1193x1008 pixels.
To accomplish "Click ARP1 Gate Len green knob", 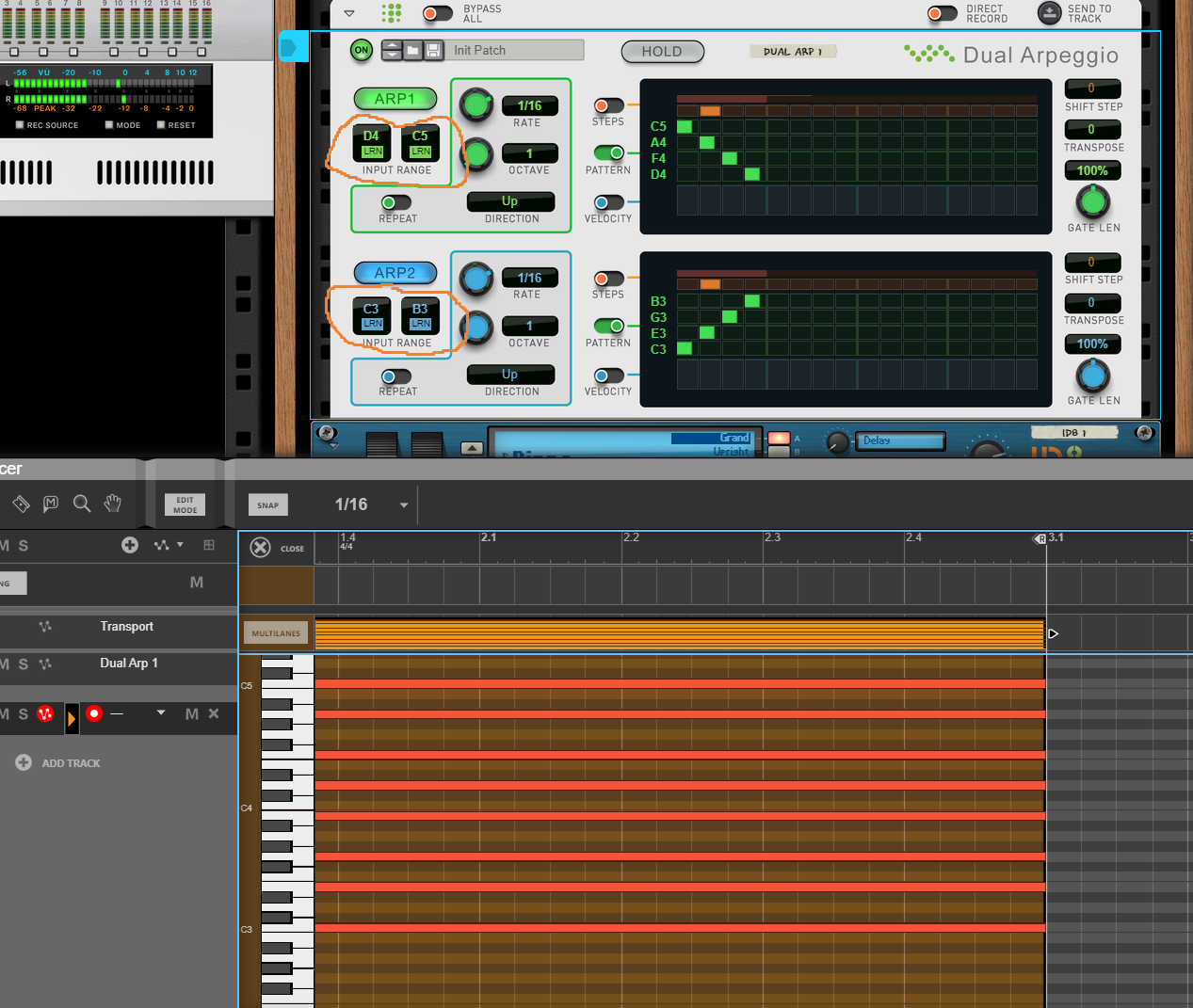I will pyautogui.click(x=1092, y=201).
